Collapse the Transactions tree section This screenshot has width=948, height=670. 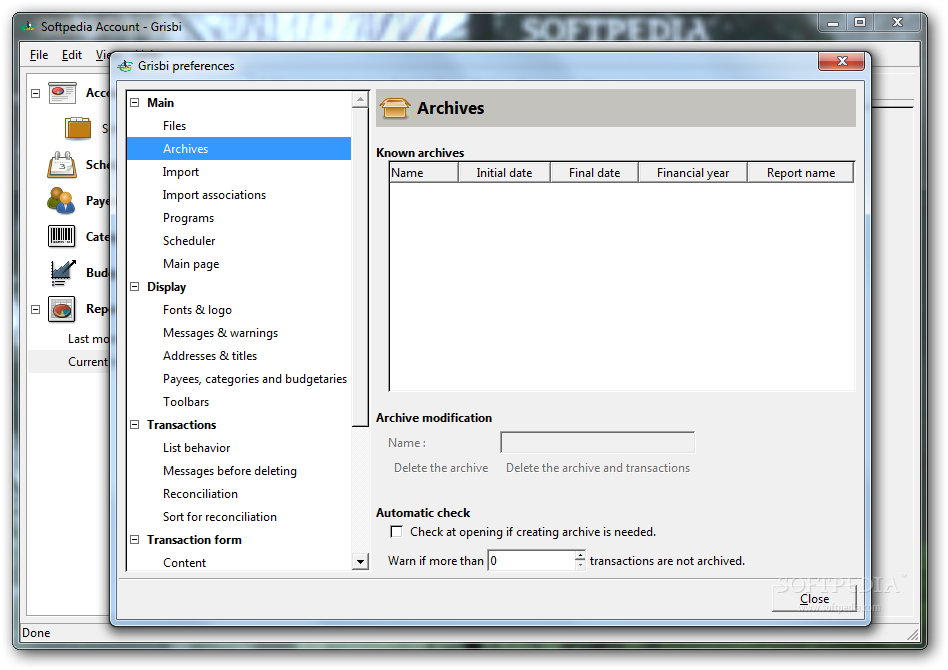(x=135, y=424)
